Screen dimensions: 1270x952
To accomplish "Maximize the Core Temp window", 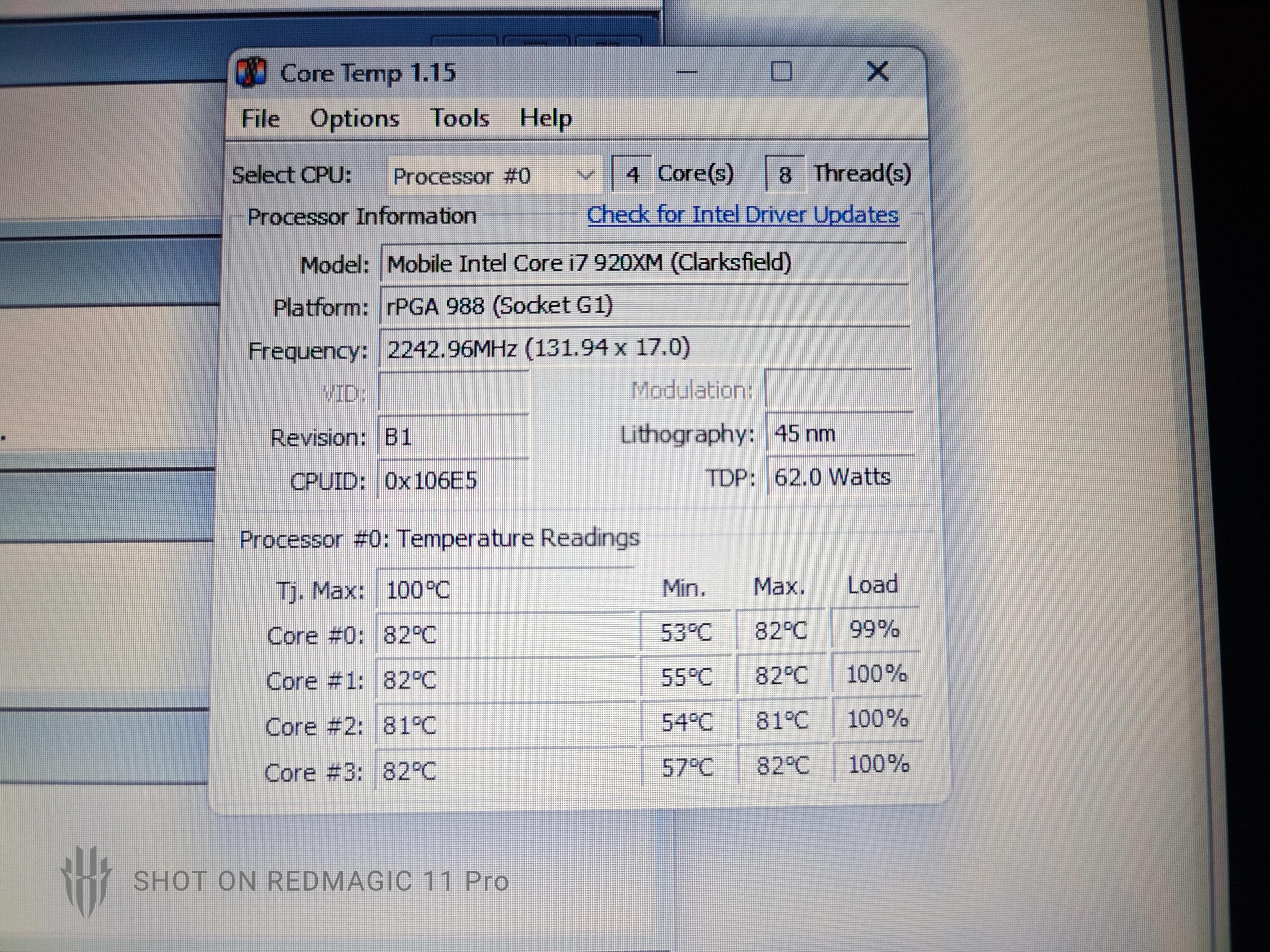I will (781, 72).
